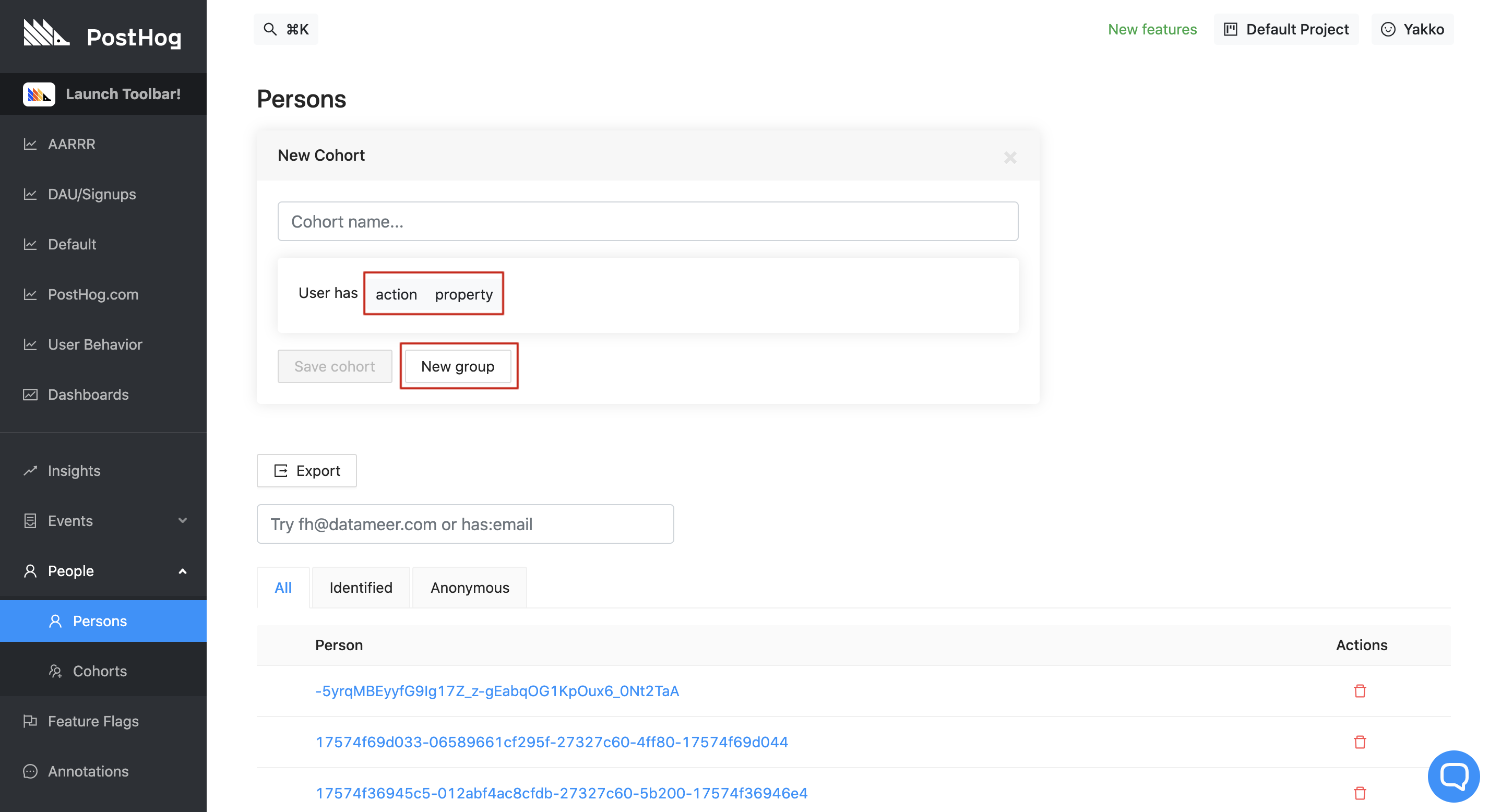The width and height of the screenshot is (1501, 812).
Task: Switch to the Anonymous tab
Action: pos(470,588)
